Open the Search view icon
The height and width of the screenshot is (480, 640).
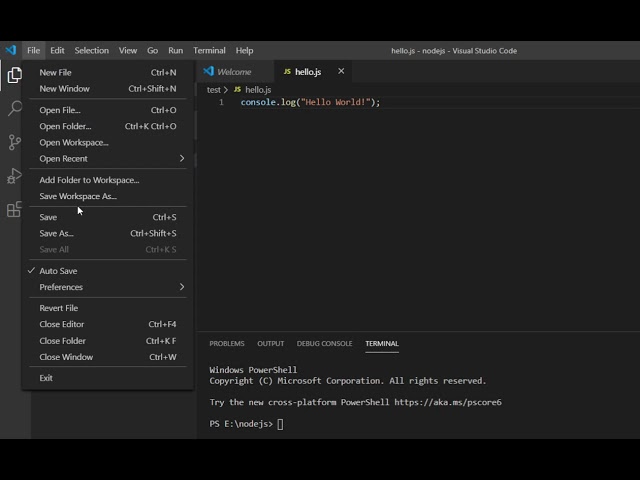tap(14, 109)
